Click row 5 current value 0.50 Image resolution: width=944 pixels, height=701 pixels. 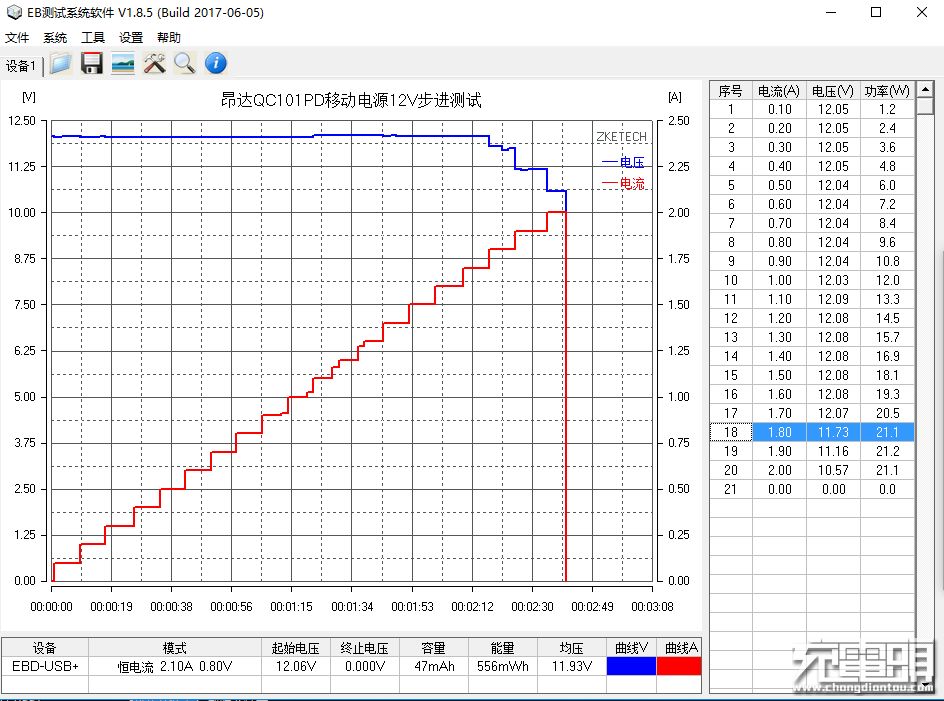point(779,185)
